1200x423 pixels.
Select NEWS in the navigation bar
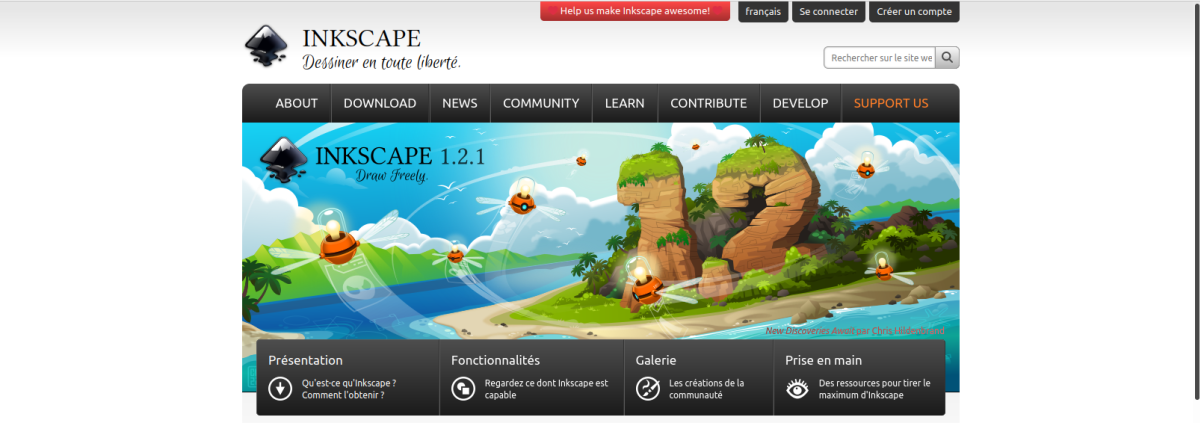(x=460, y=103)
